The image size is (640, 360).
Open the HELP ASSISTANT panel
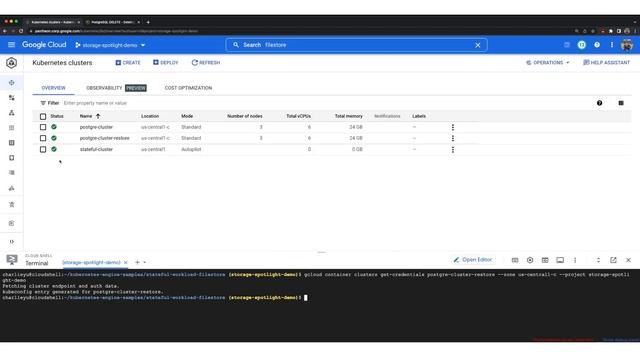coord(607,62)
